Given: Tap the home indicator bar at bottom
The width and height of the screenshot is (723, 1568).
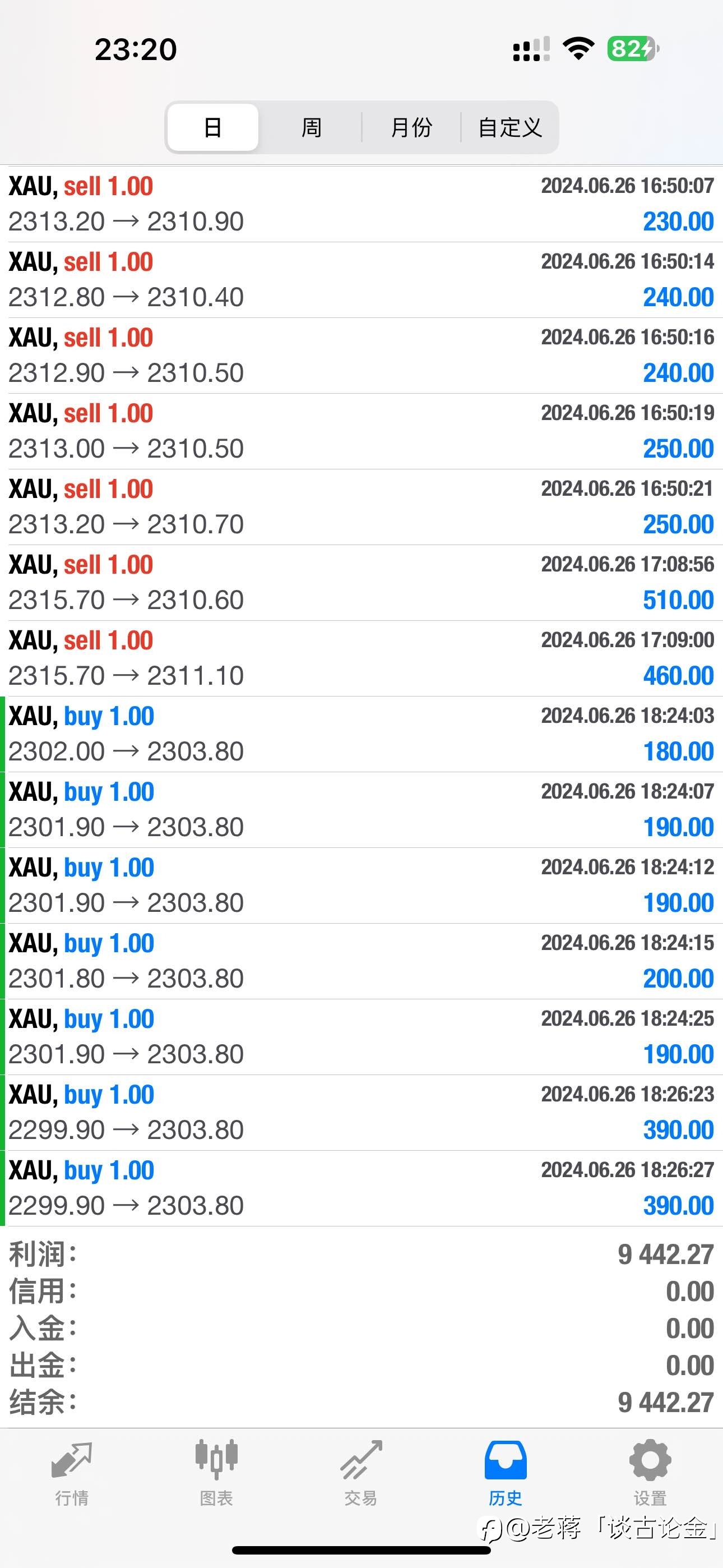Looking at the screenshot, I should coord(361,1549).
